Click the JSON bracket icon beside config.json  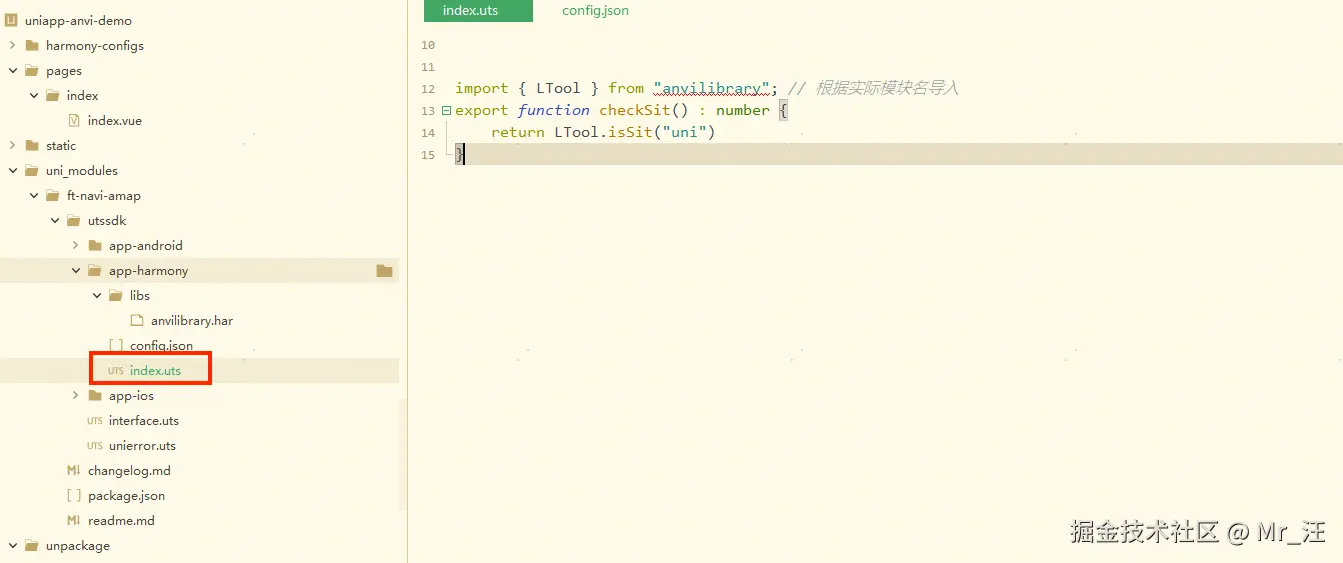pyautogui.click(x=116, y=345)
